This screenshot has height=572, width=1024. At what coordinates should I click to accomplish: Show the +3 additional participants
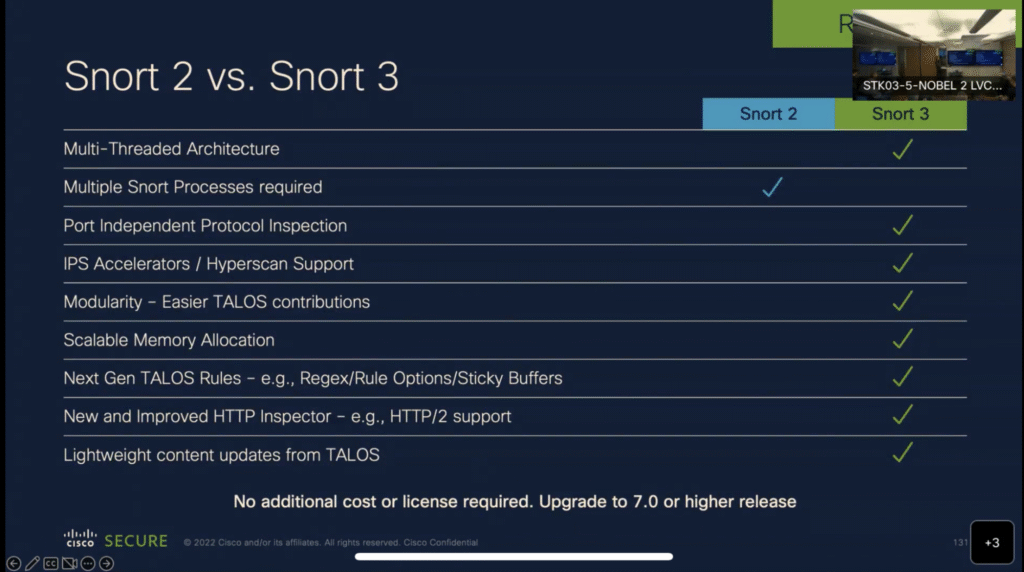pyautogui.click(x=992, y=542)
